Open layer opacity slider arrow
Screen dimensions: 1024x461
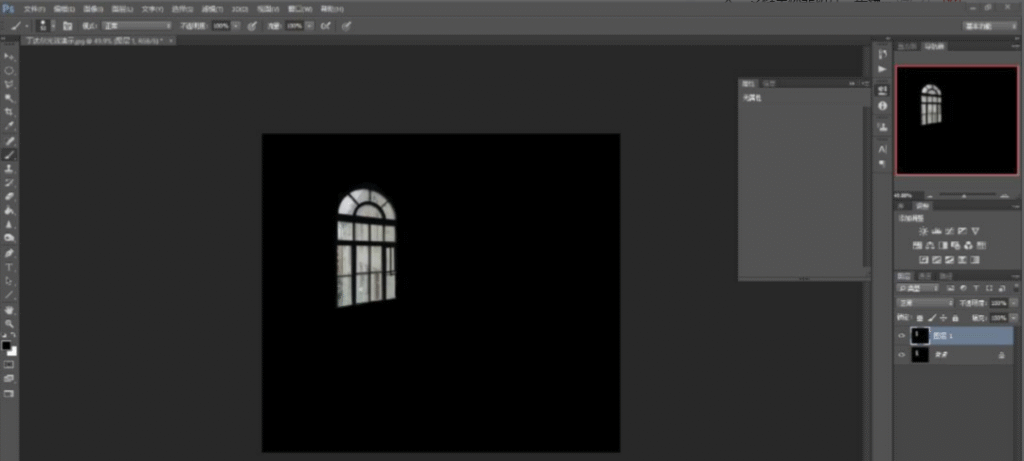pyautogui.click(x=1013, y=303)
